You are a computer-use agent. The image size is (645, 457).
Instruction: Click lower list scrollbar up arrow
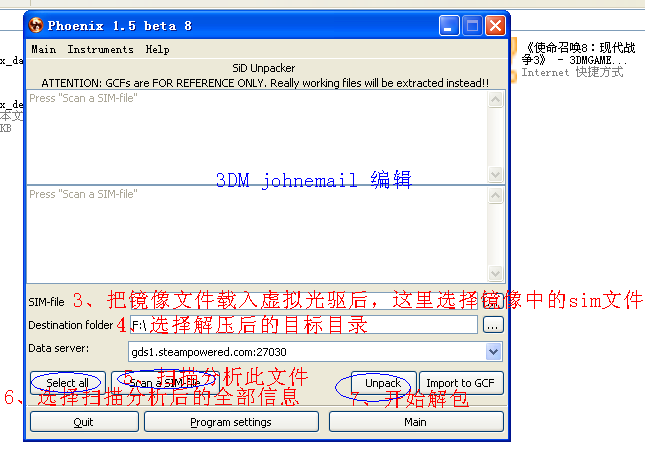click(x=495, y=195)
